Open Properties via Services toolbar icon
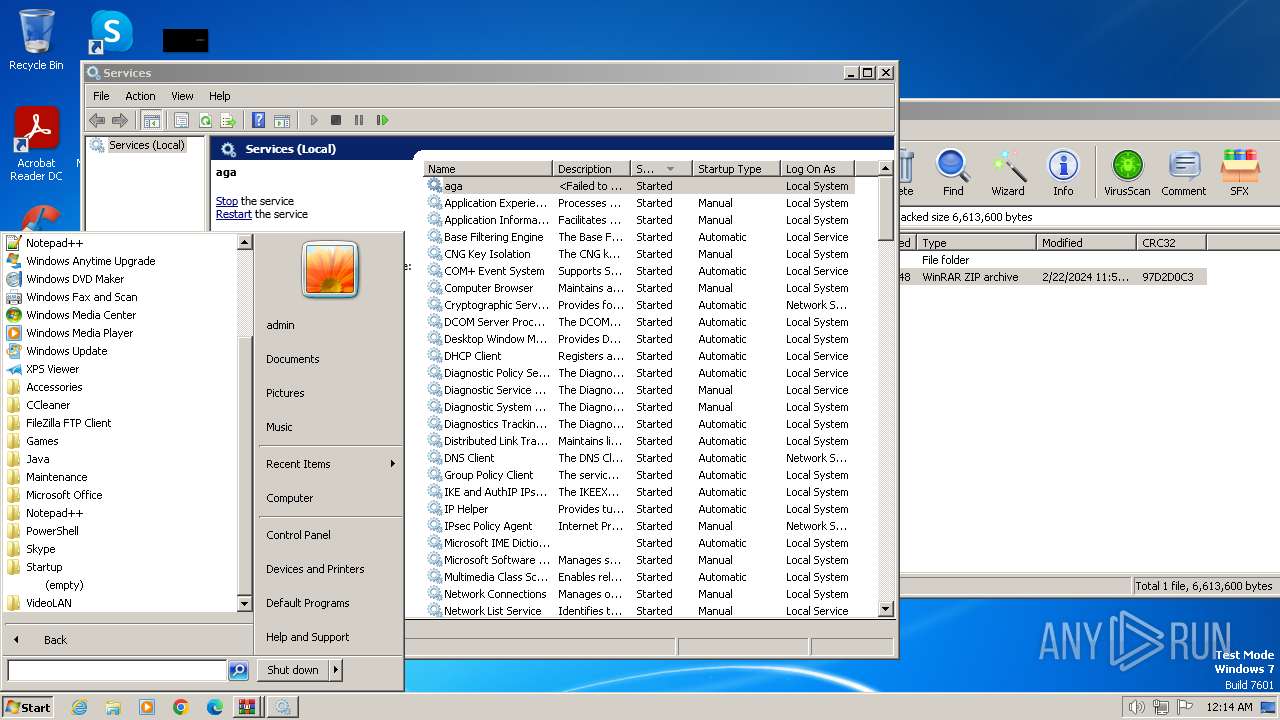 181,120
